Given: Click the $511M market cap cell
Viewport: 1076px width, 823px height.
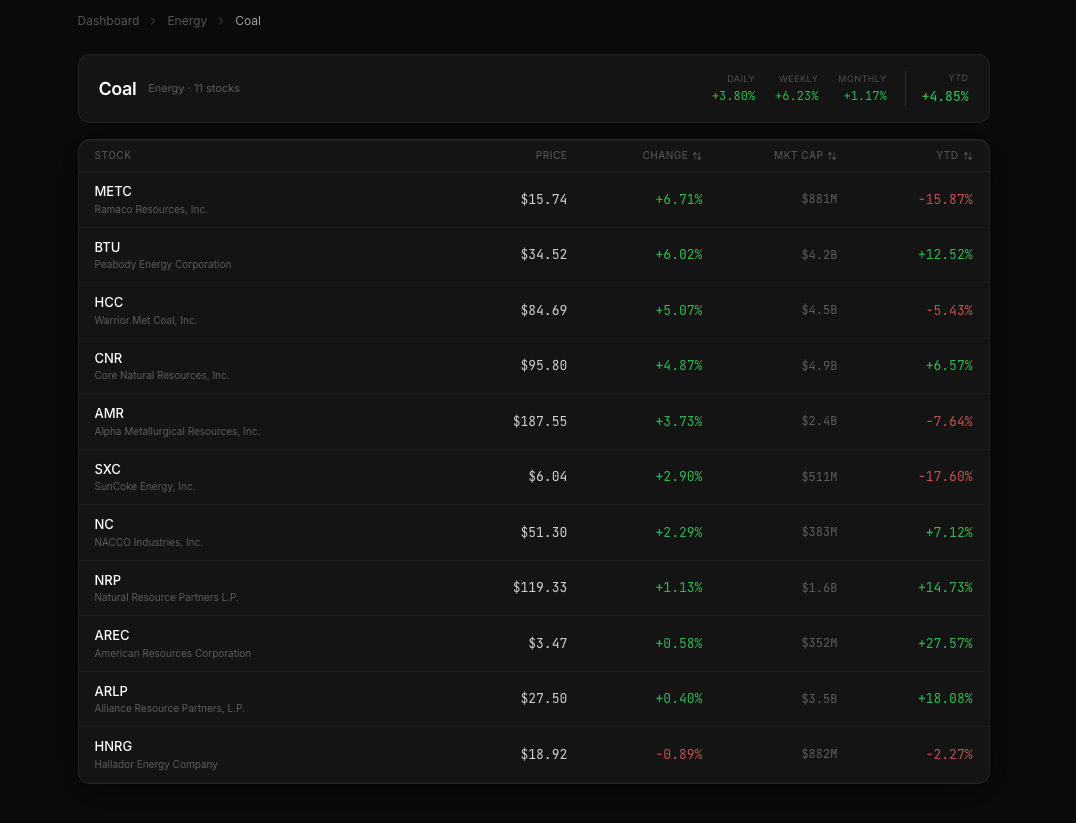Looking at the screenshot, I should (819, 476).
